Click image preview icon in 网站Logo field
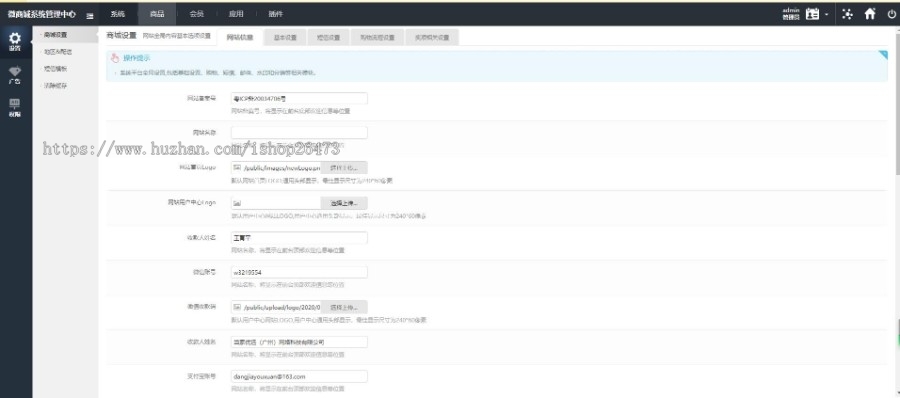Screen dimensions: 900x398 [x=237, y=168]
